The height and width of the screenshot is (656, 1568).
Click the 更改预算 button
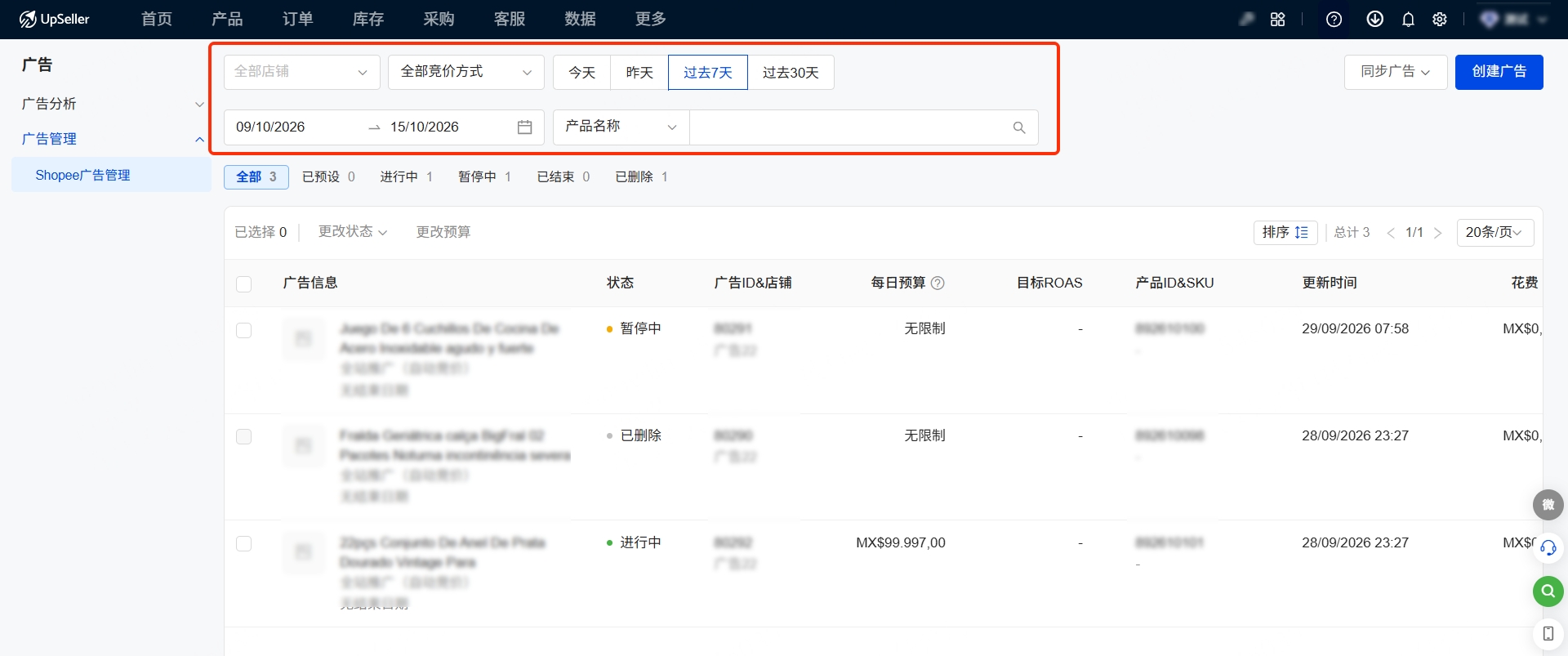click(443, 232)
